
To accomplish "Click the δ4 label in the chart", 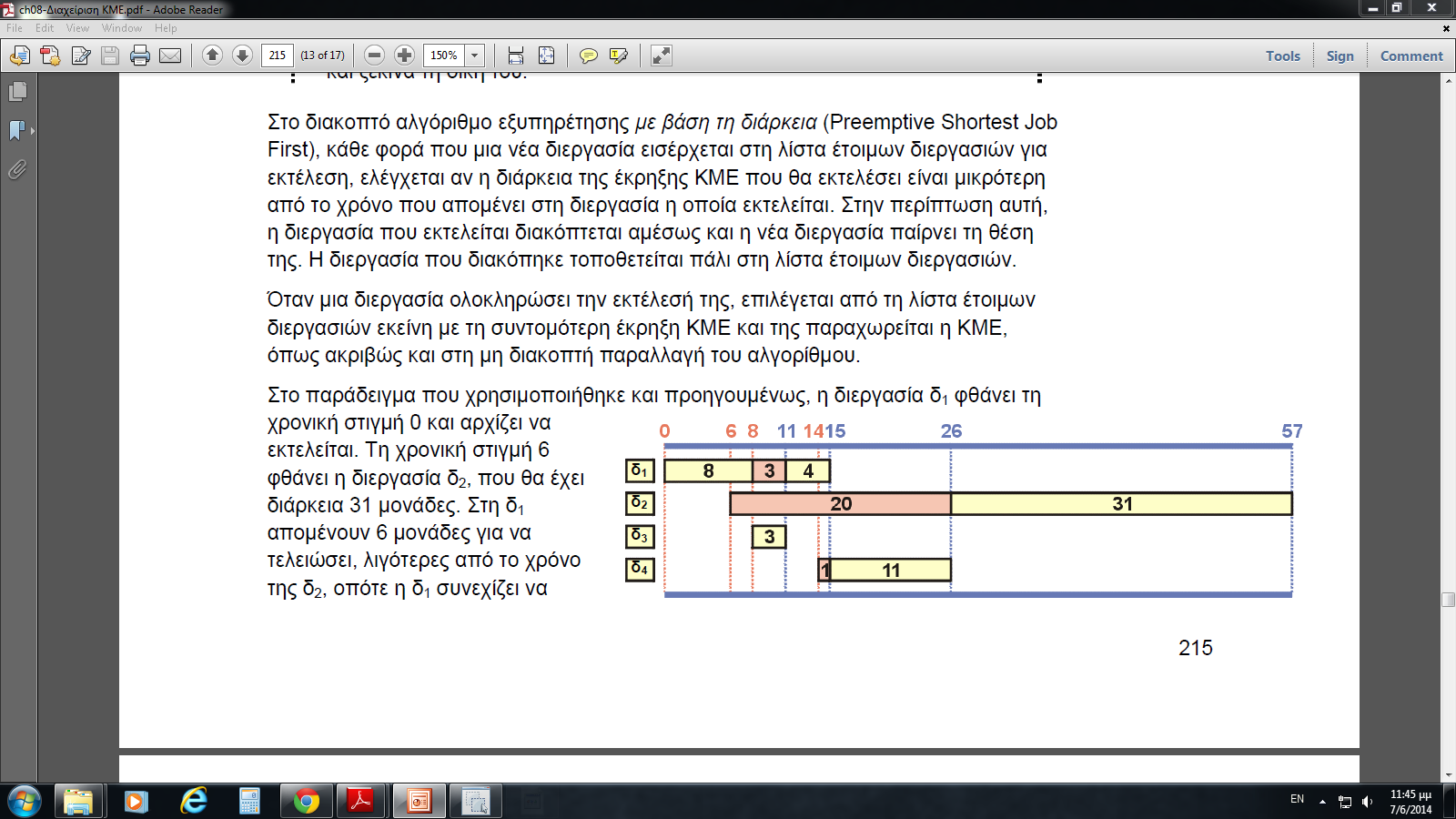I will coord(640,569).
